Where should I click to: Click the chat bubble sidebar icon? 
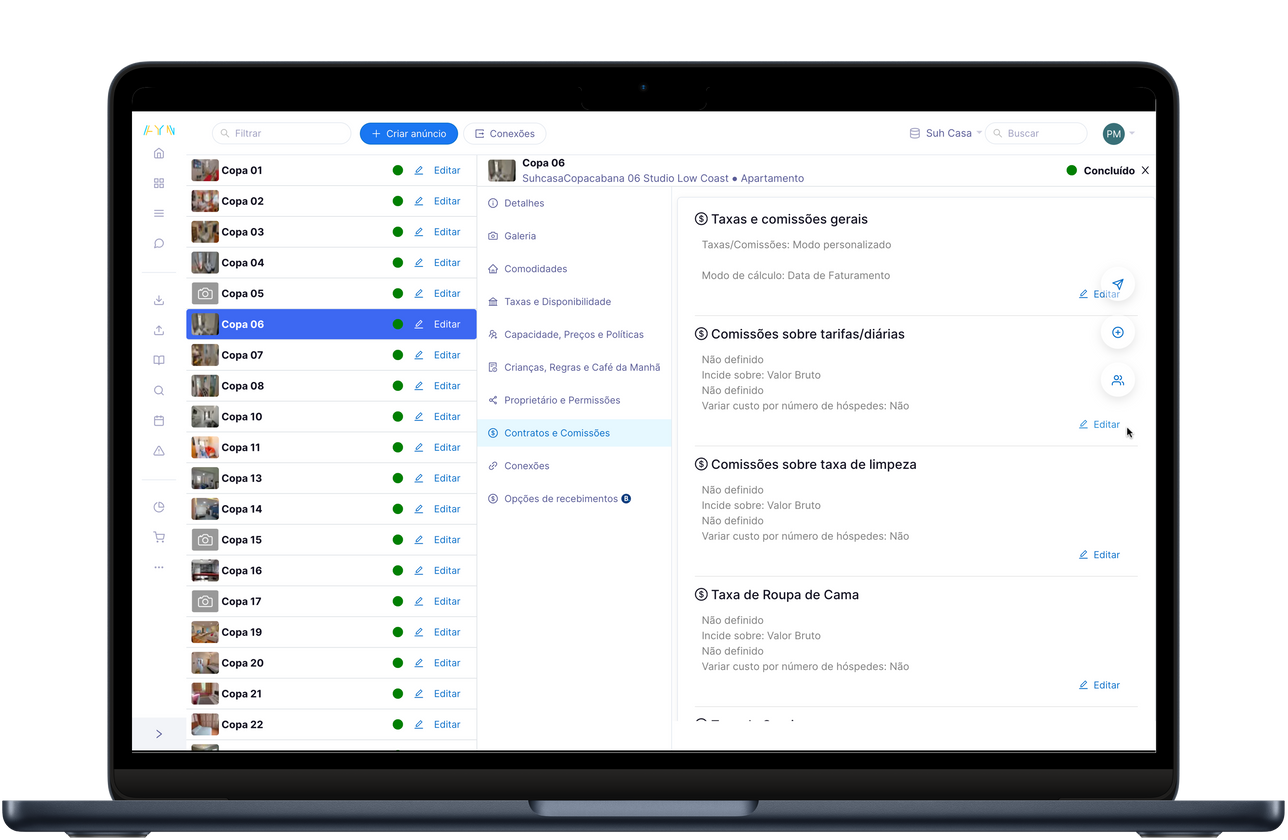tap(159, 244)
